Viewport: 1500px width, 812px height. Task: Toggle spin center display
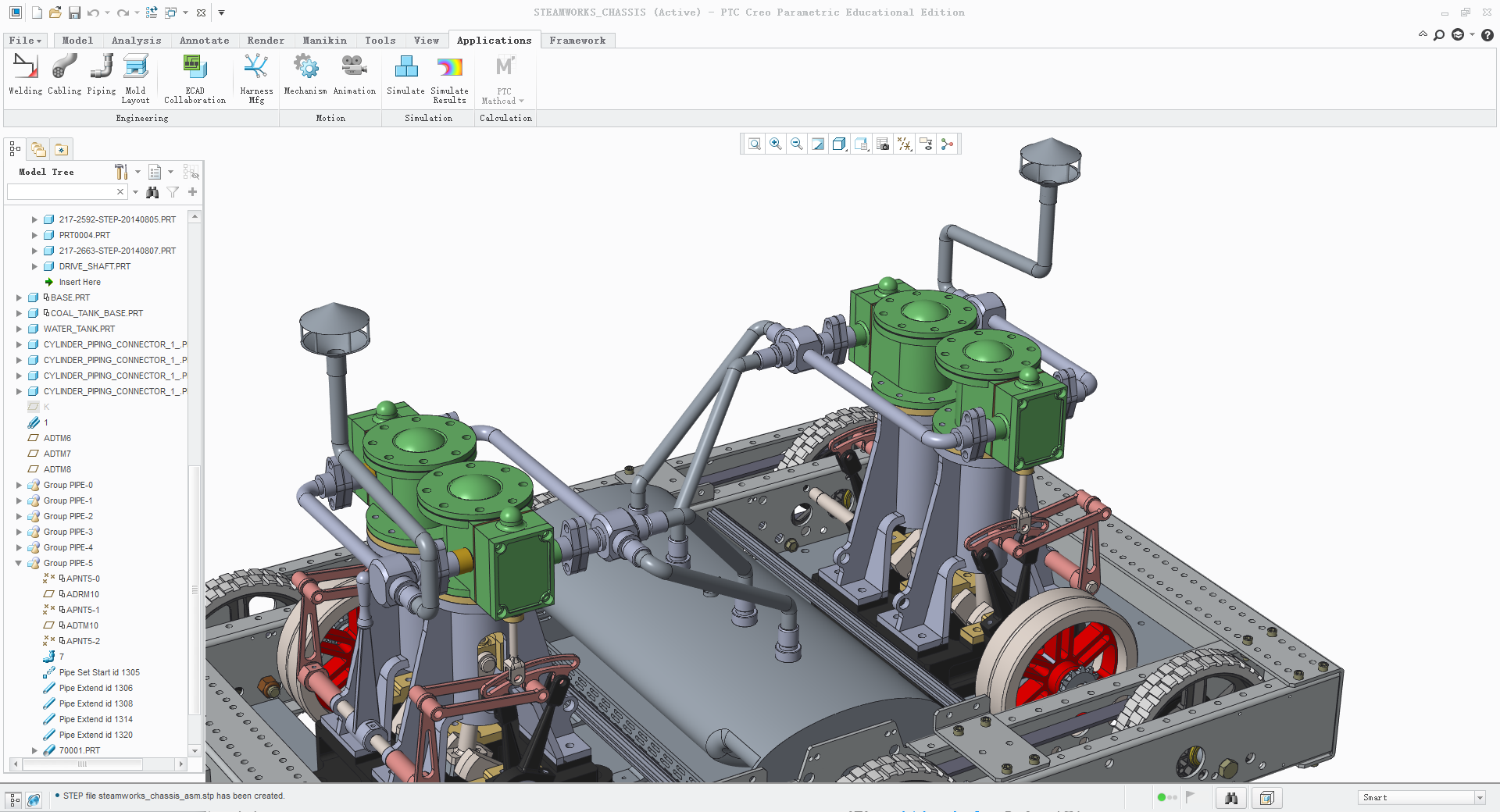(948, 144)
